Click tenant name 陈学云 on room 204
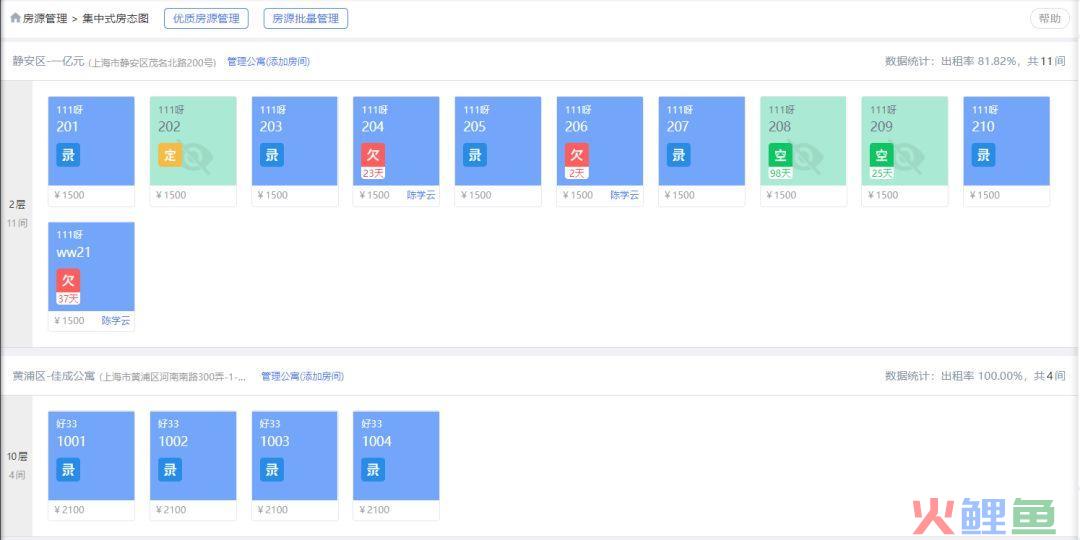The image size is (1080, 540). (x=421, y=195)
